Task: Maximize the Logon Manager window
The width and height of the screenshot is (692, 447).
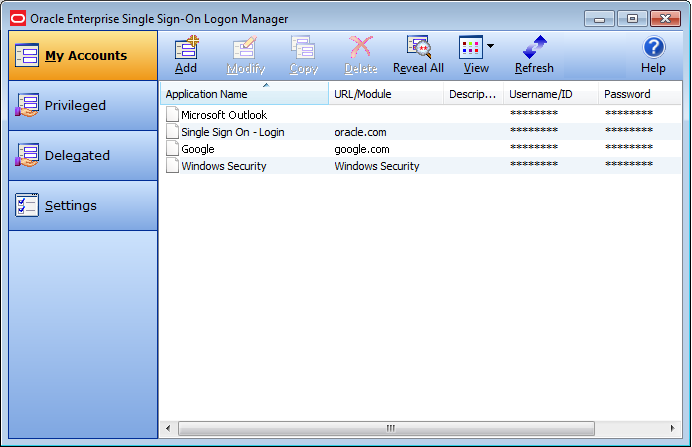Action: tap(632, 19)
